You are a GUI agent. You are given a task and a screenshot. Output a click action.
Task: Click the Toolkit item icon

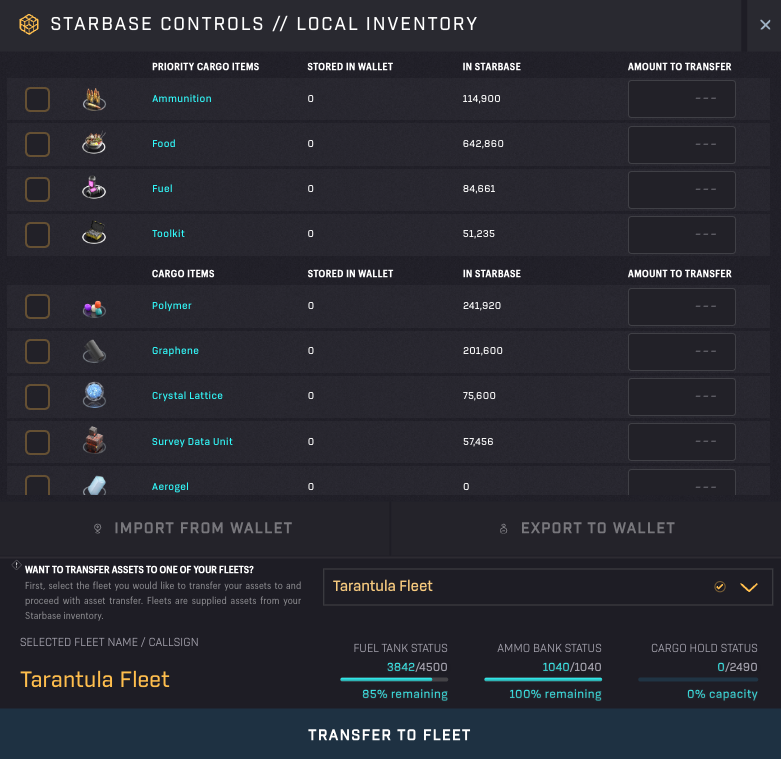[x=94, y=233]
